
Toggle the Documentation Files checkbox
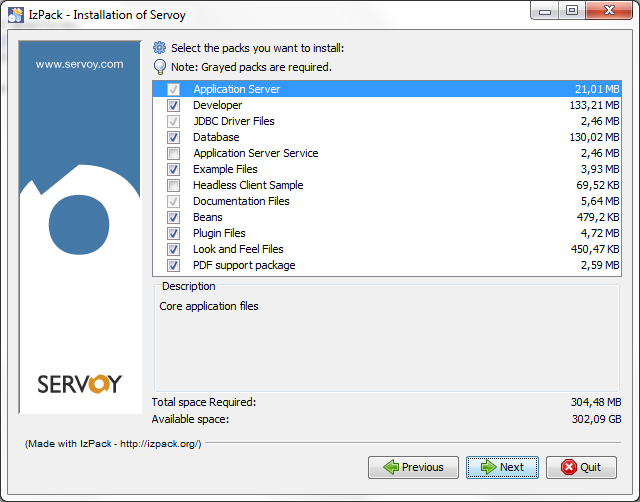point(173,201)
